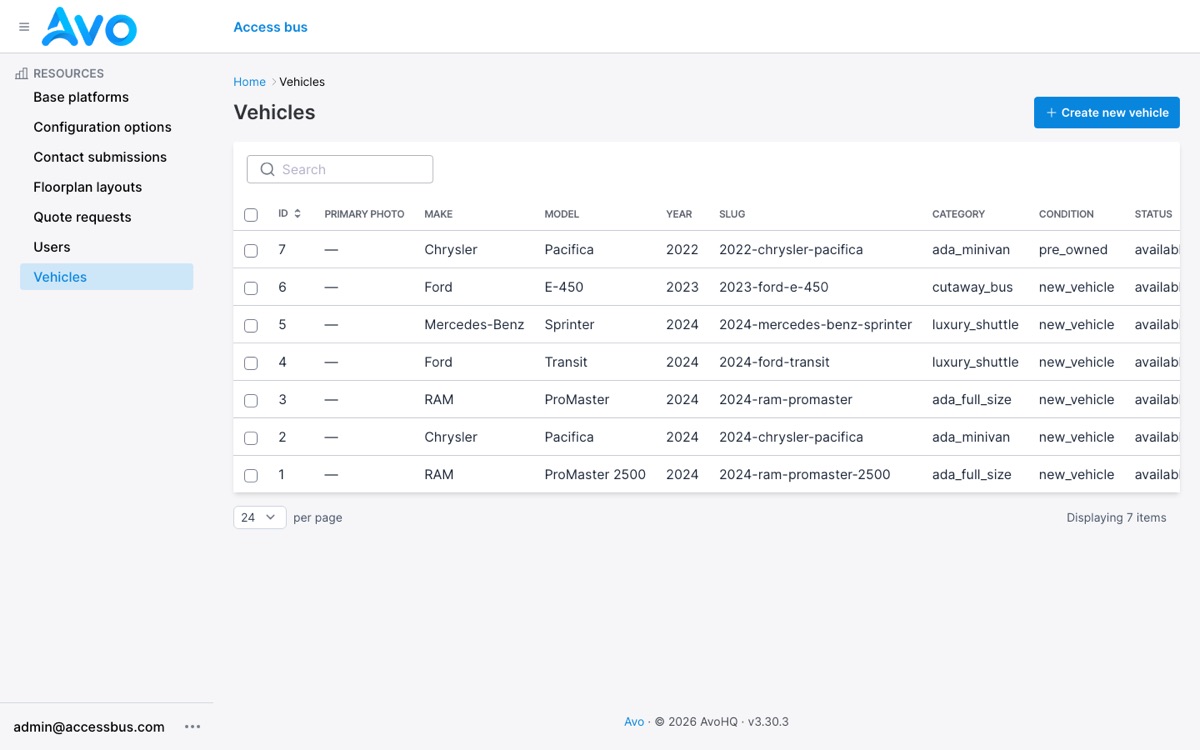Click the Vehicles breadcrumb text
This screenshot has width=1200, height=750.
click(302, 82)
